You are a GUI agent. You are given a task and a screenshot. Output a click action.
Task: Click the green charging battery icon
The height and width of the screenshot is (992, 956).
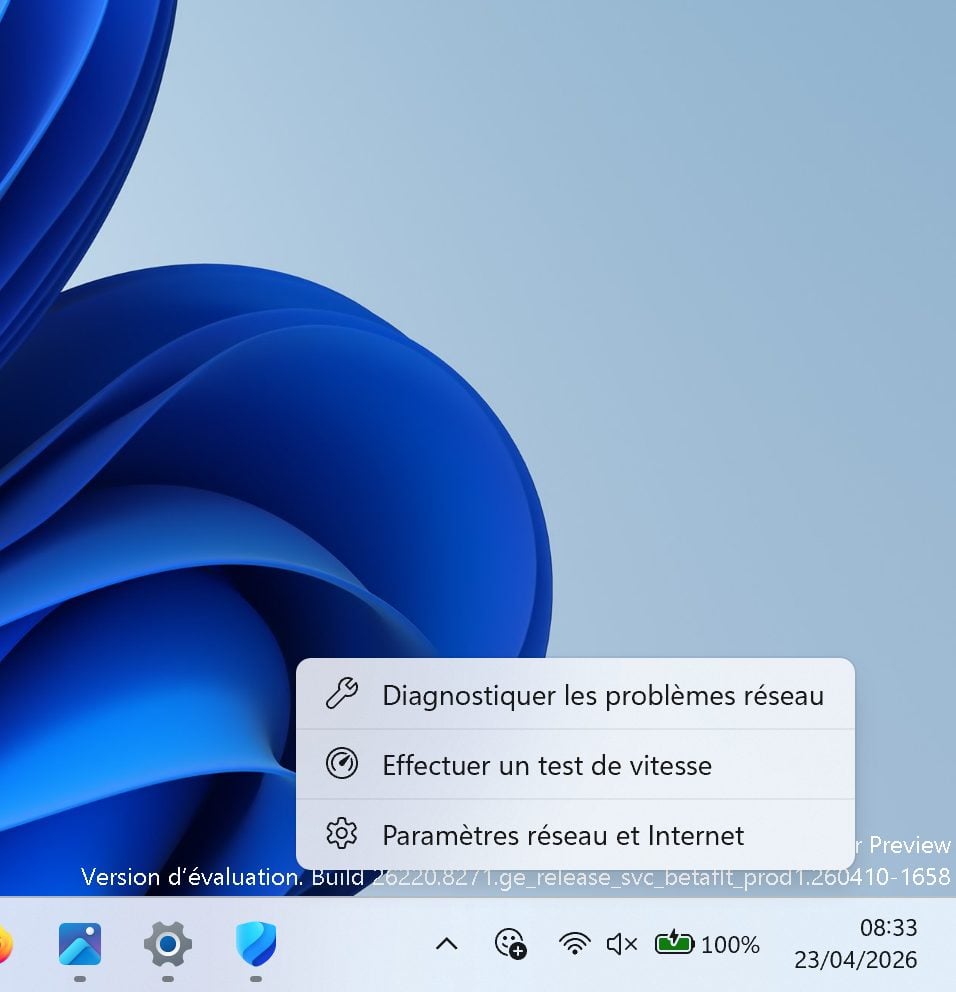(674, 943)
